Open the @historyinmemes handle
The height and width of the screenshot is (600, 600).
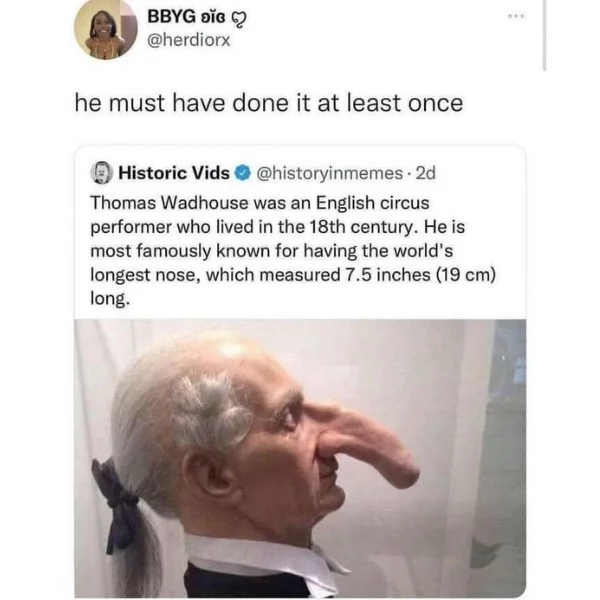[329, 173]
